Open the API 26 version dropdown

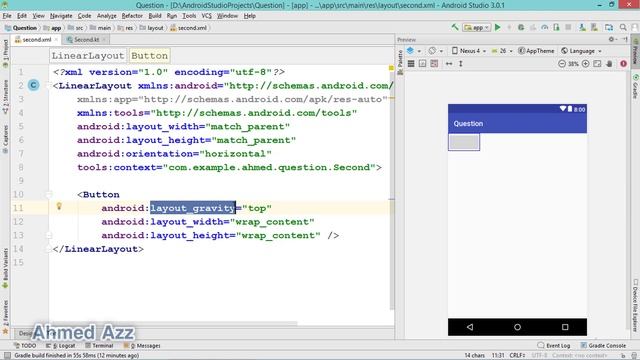pos(502,51)
